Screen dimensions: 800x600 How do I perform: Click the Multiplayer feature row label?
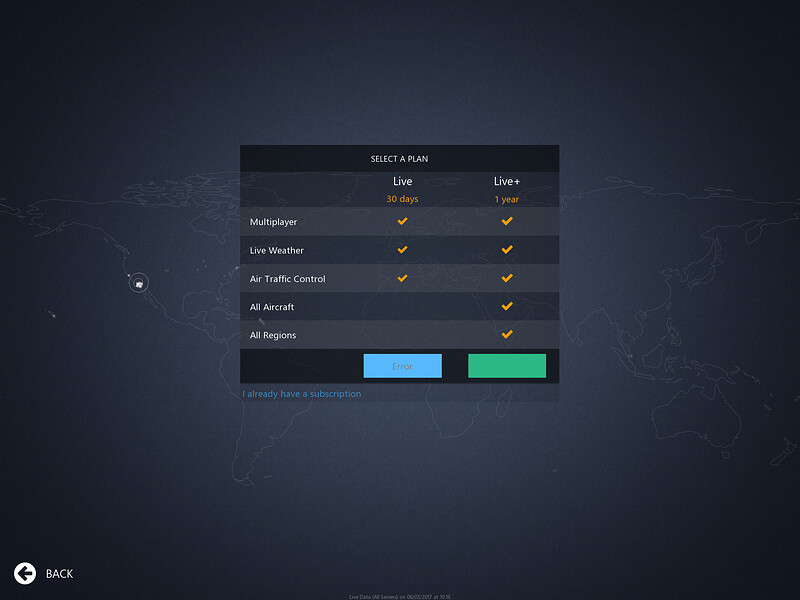273,222
